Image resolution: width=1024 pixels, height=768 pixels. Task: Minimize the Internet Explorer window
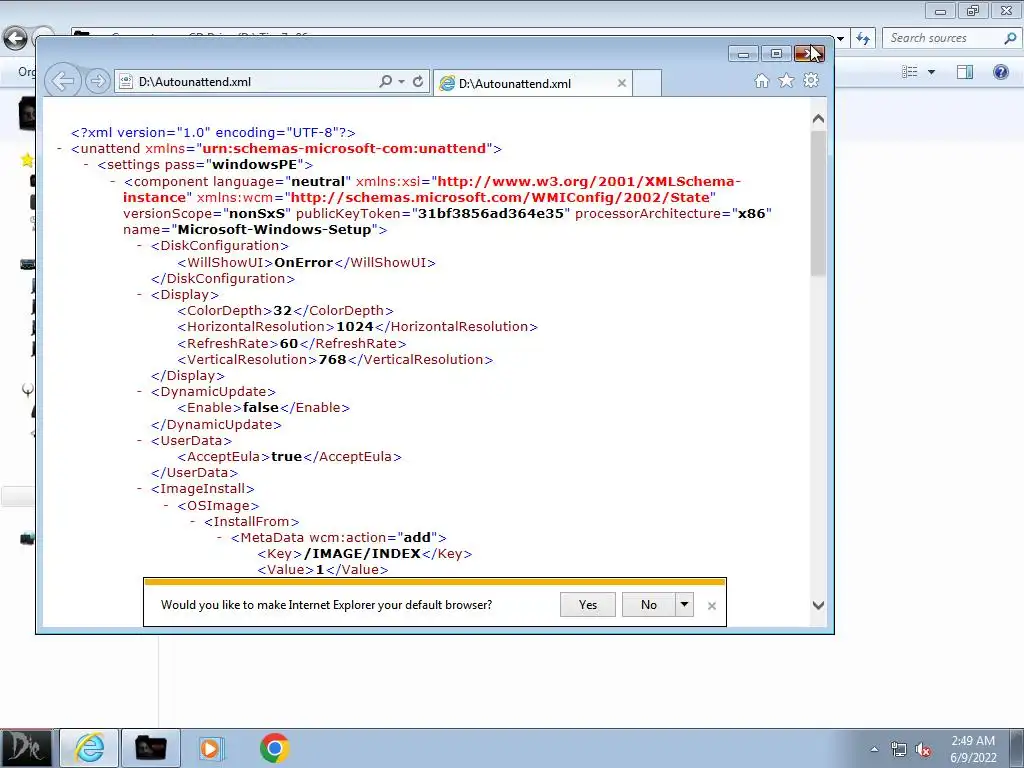click(743, 54)
